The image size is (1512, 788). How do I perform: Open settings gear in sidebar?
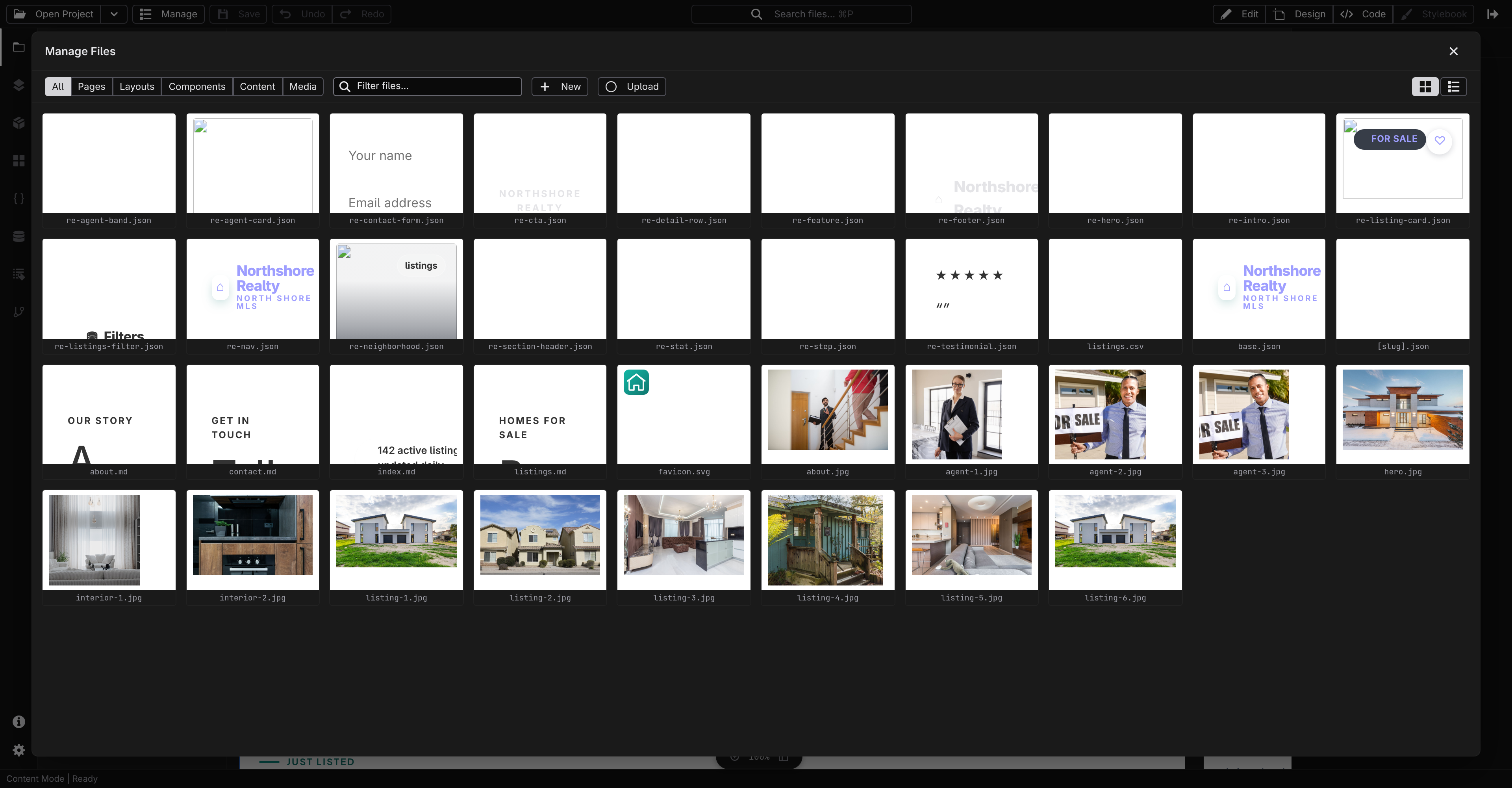19,750
